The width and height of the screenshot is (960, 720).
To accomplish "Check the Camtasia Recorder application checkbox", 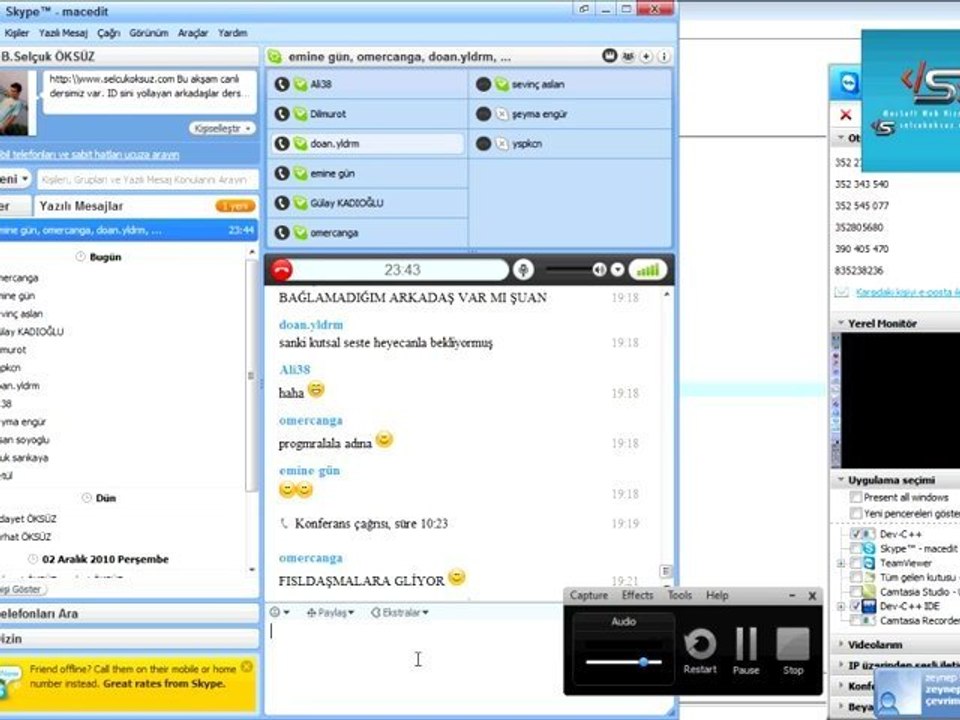I will point(856,620).
